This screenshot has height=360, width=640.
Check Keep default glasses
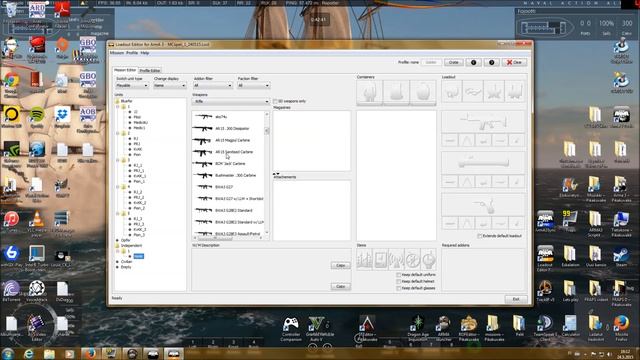[399, 288]
